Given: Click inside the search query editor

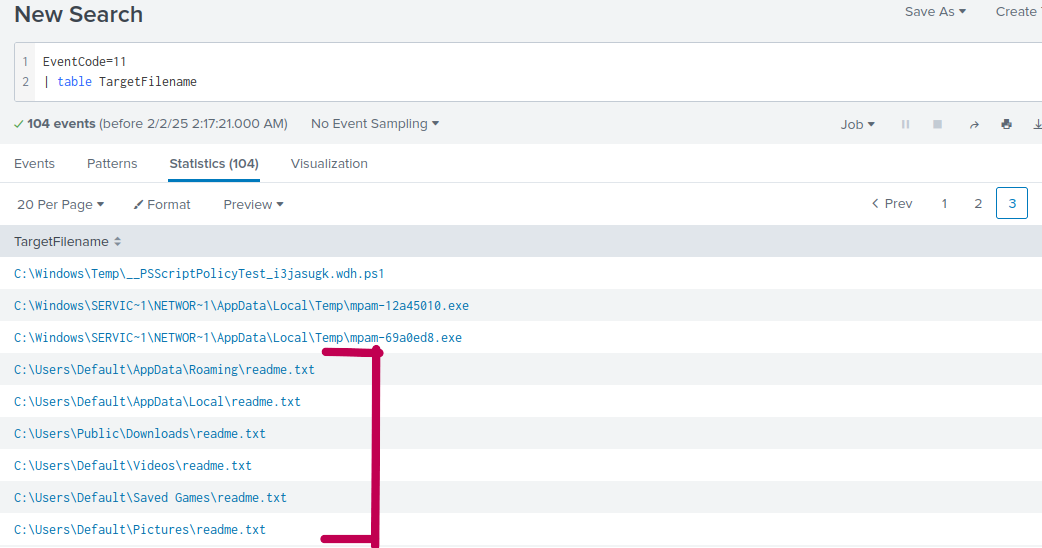Looking at the screenshot, I should [500, 72].
